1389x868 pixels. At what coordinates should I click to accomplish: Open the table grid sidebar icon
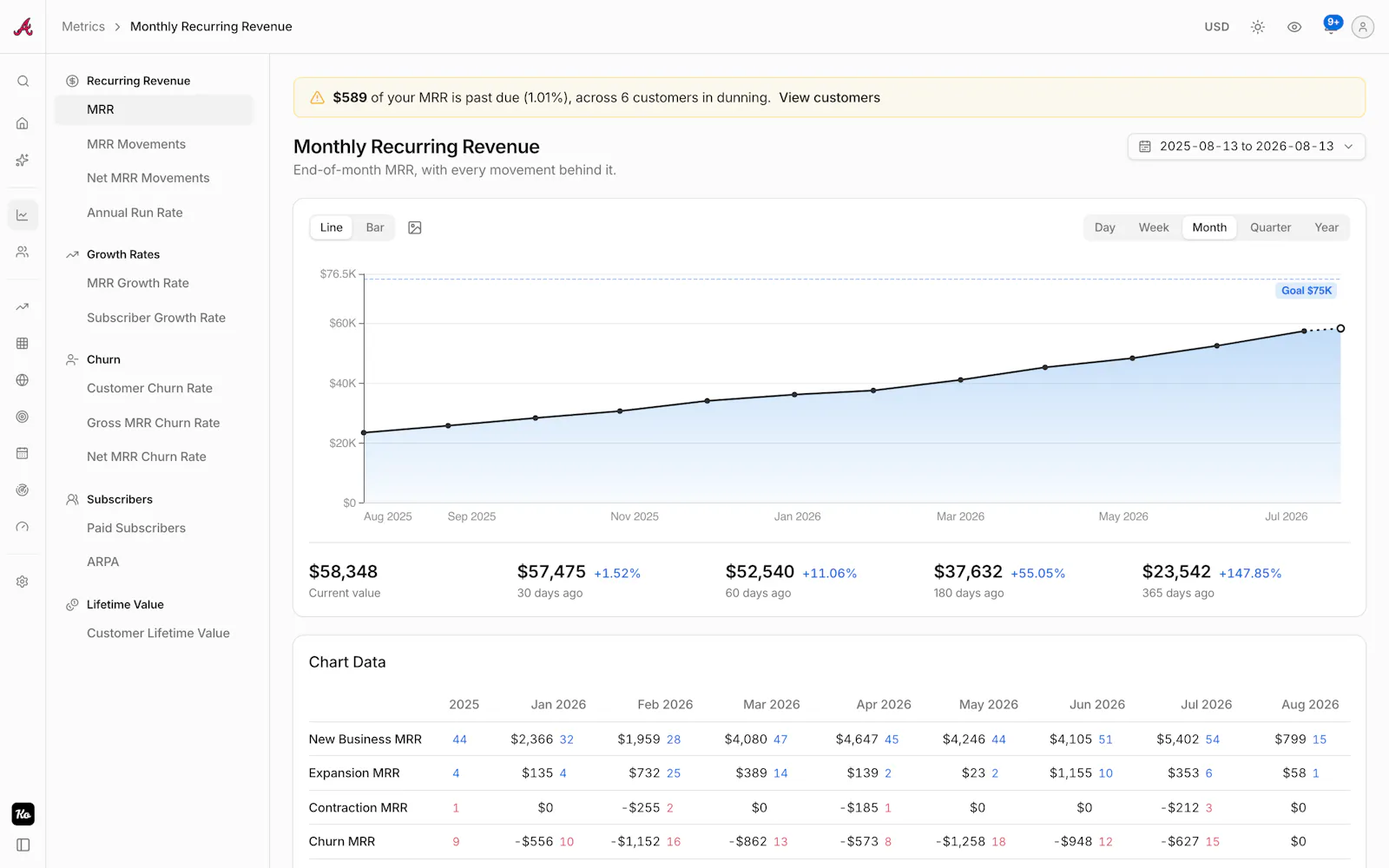click(x=23, y=344)
